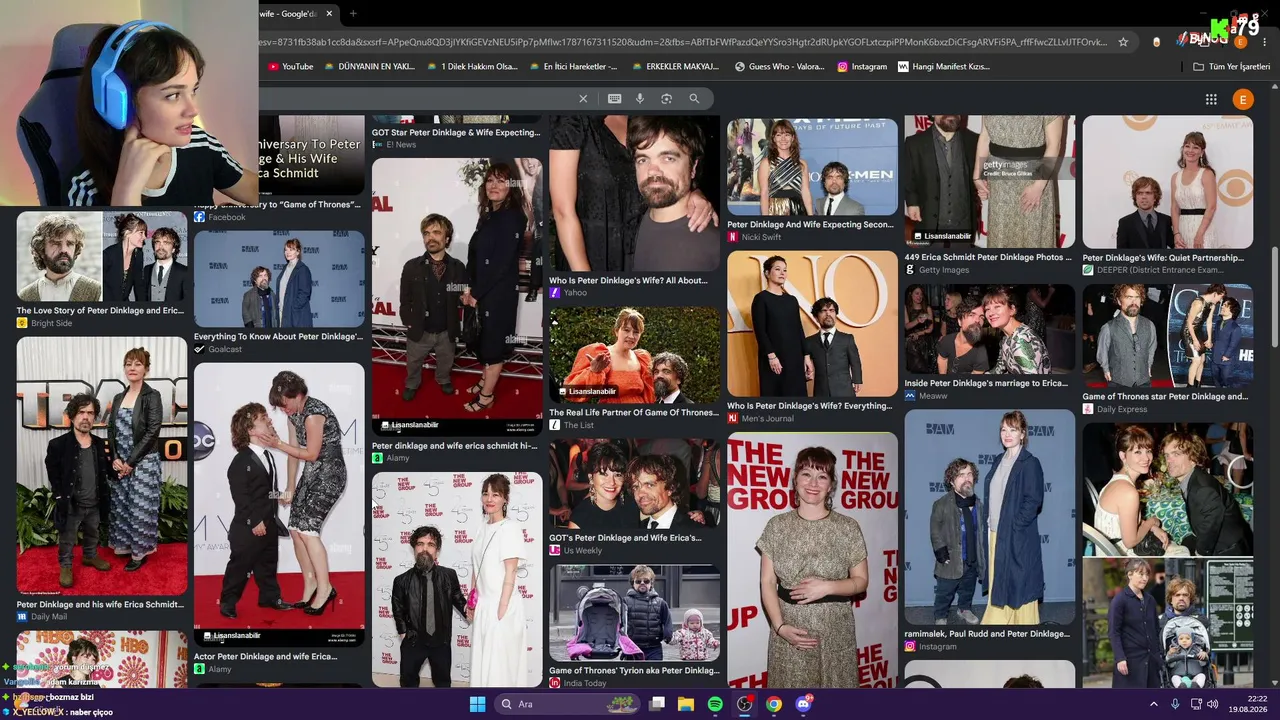The image size is (1280, 720).
Task: Switch to Google Chrome on the taskbar
Action: pyautogui.click(x=774, y=704)
